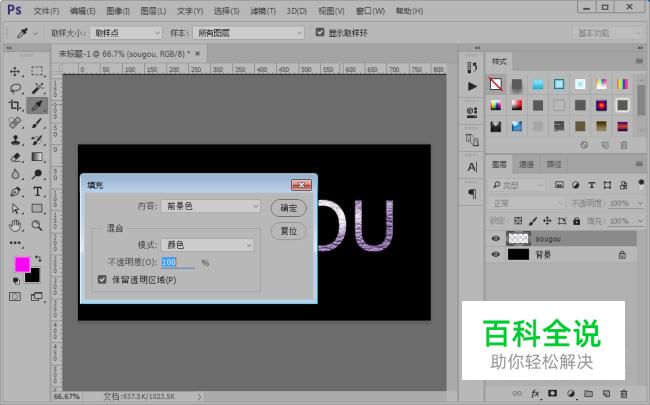Toggle pixel layer filter
Image resolution: width=650 pixels, height=405 pixels.
[559, 185]
